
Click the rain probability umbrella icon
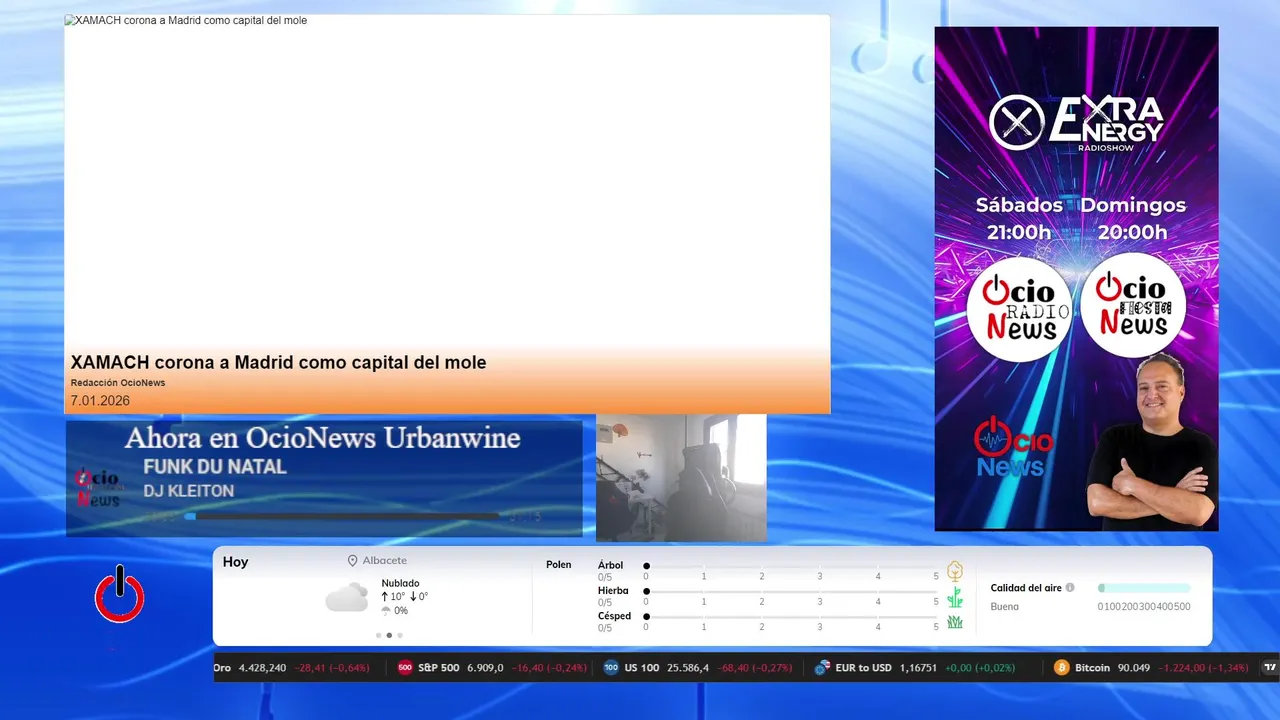(386, 611)
